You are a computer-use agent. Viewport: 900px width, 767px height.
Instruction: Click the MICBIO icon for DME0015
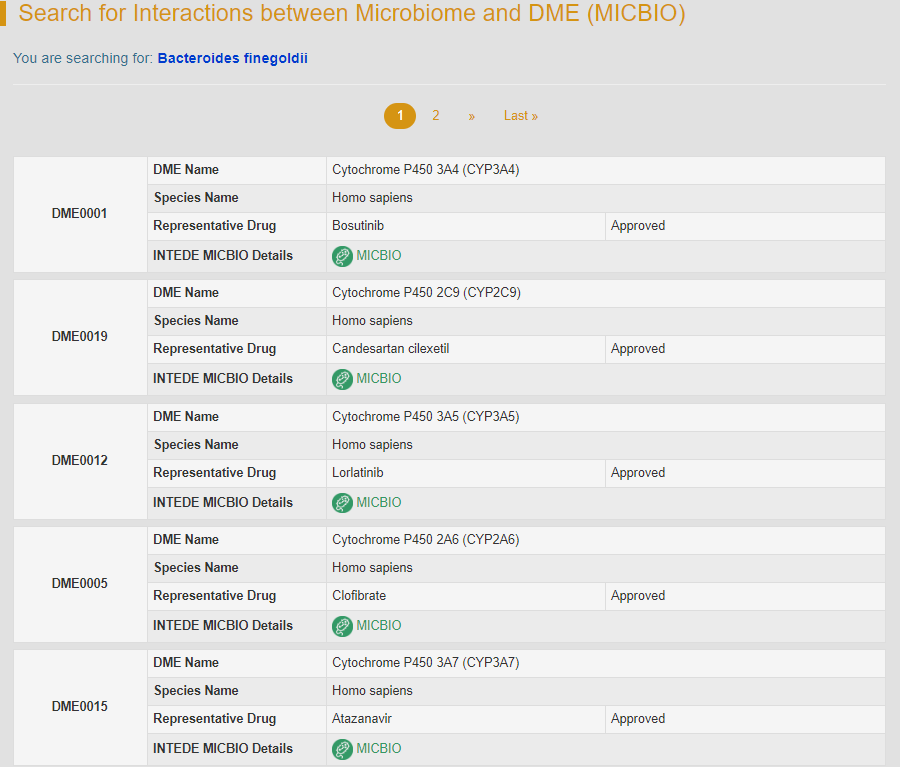click(x=342, y=749)
